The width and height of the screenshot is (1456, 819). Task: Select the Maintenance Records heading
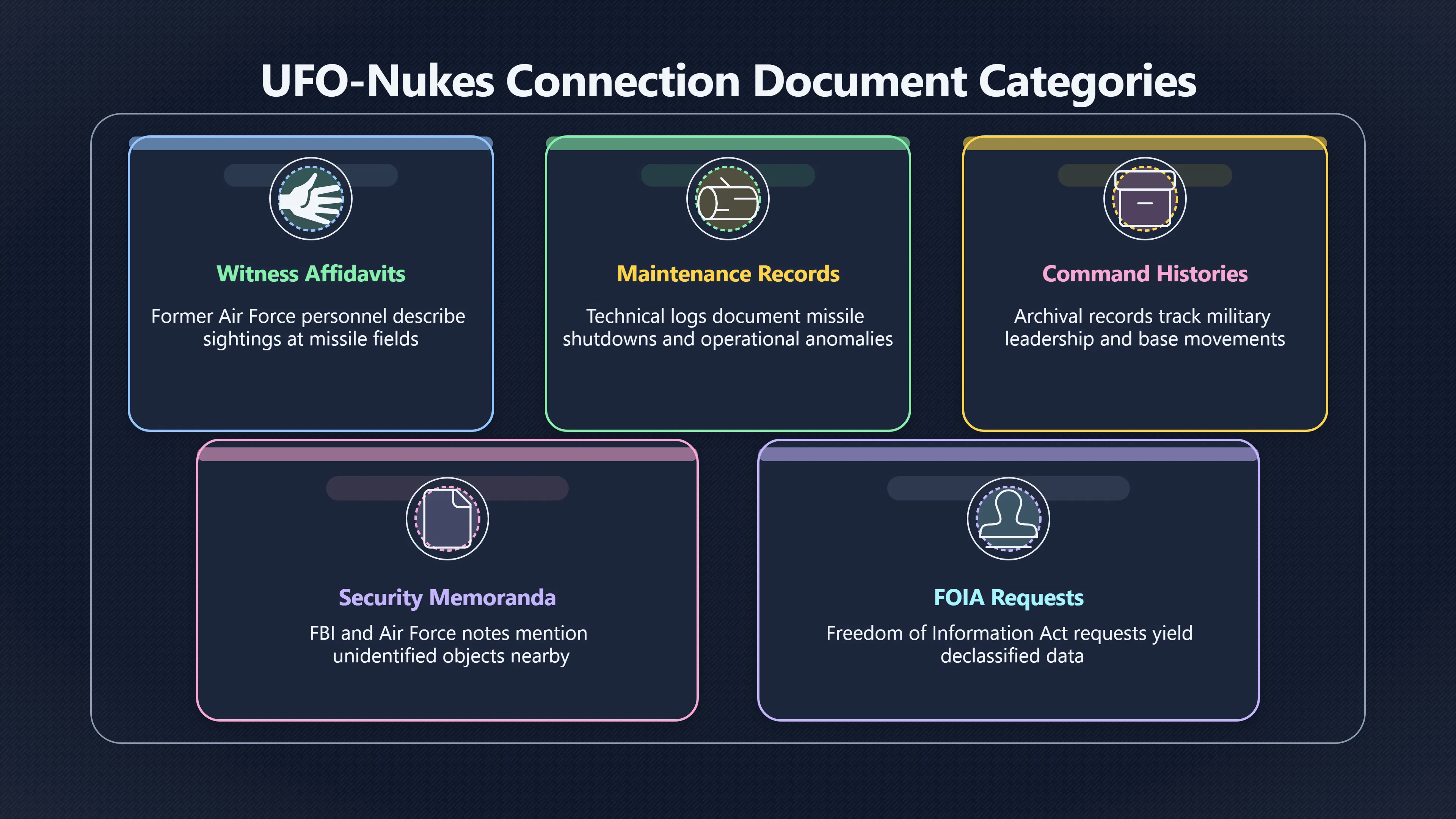point(728,273)
